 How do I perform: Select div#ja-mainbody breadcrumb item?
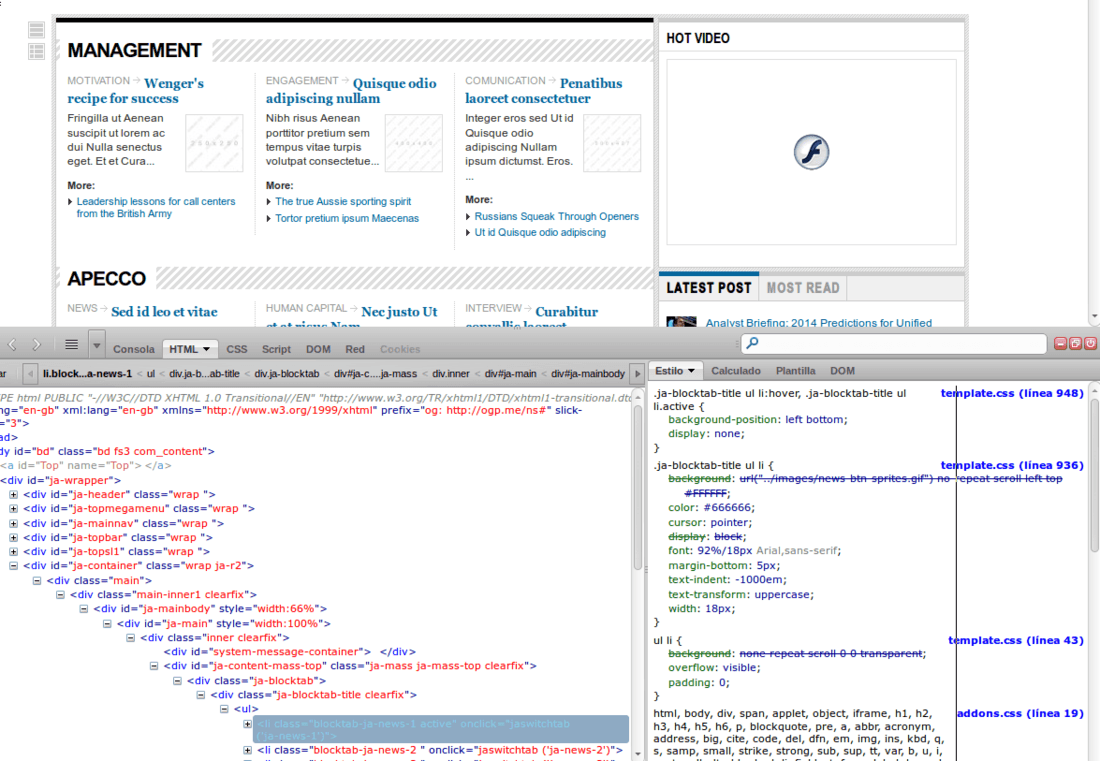(588, 374)
